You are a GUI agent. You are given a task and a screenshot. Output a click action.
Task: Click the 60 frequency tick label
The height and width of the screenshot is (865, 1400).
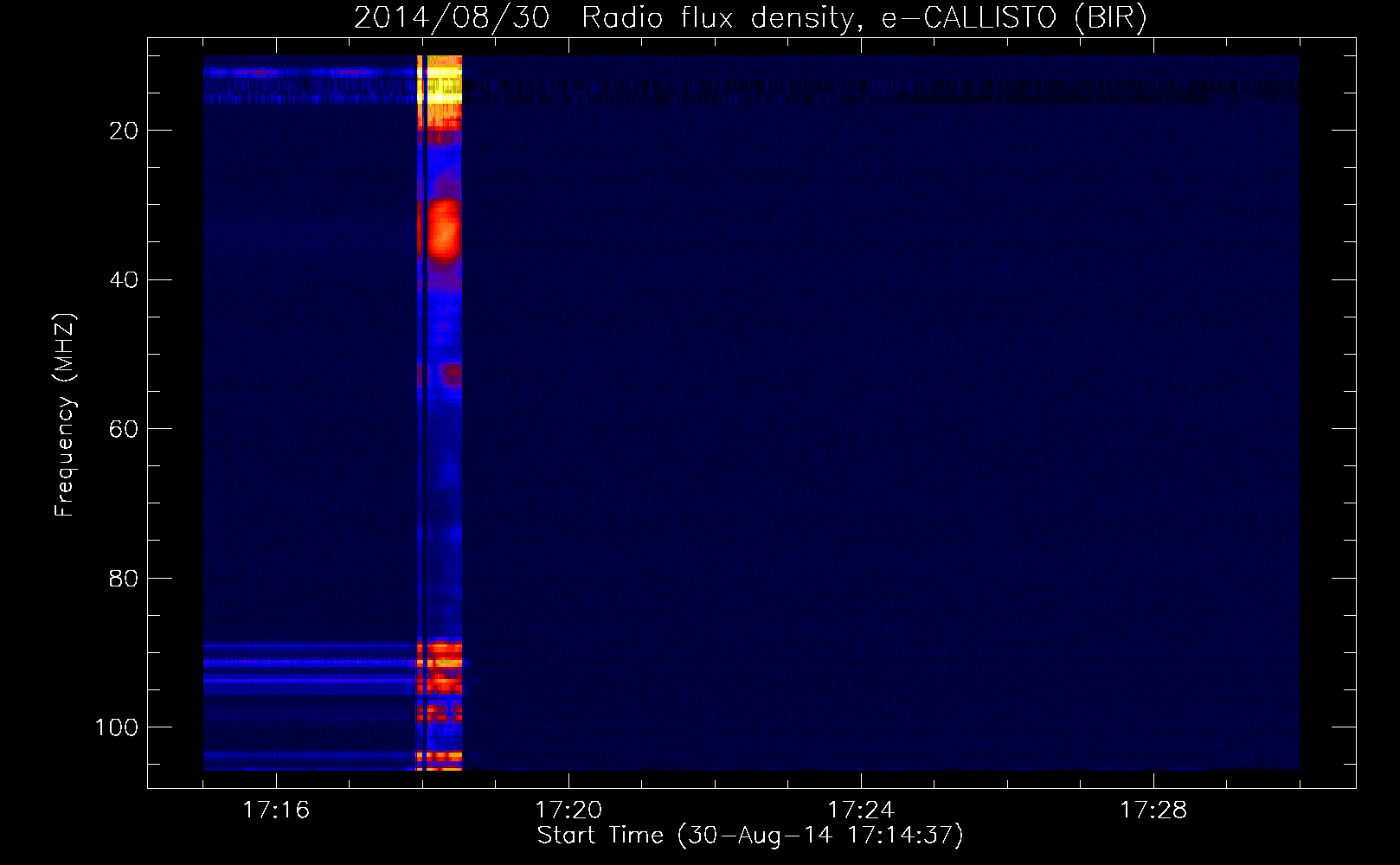click(125, 430)
